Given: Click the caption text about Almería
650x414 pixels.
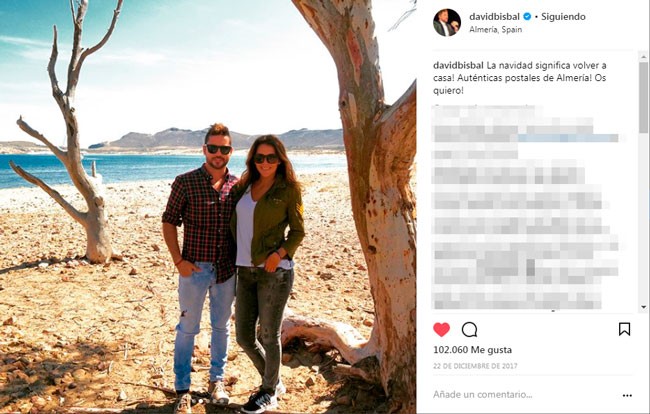Looking at the screenshot, I should (520, 77).
